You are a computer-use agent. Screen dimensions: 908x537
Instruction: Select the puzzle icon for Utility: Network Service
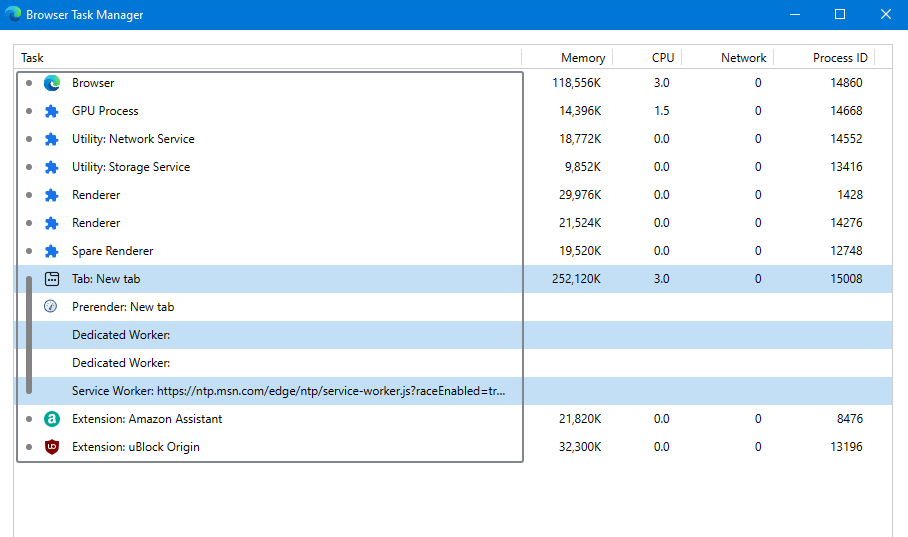coord(52,139)
